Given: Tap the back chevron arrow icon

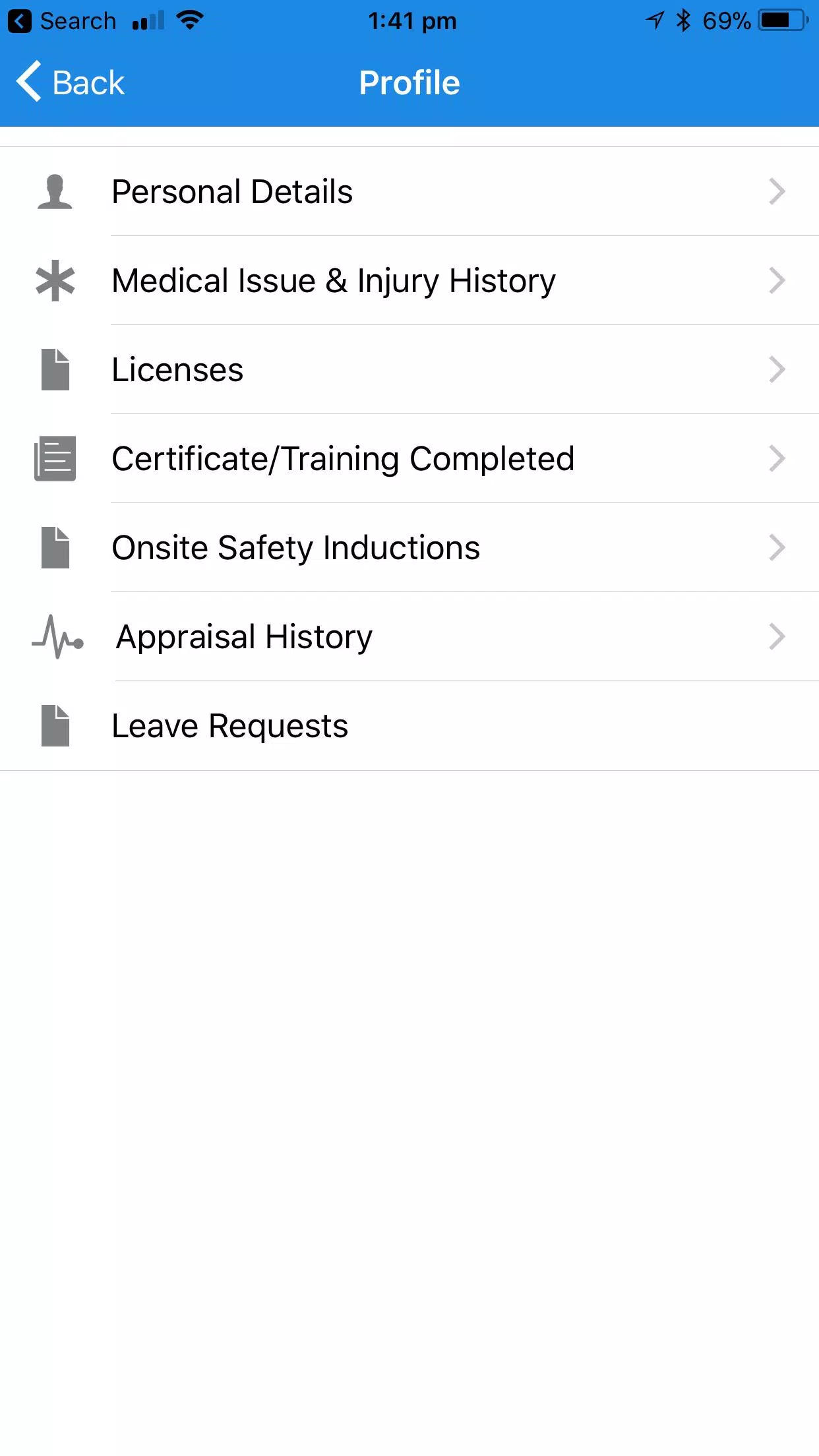Looking at the screenshot, I should 29,82.
